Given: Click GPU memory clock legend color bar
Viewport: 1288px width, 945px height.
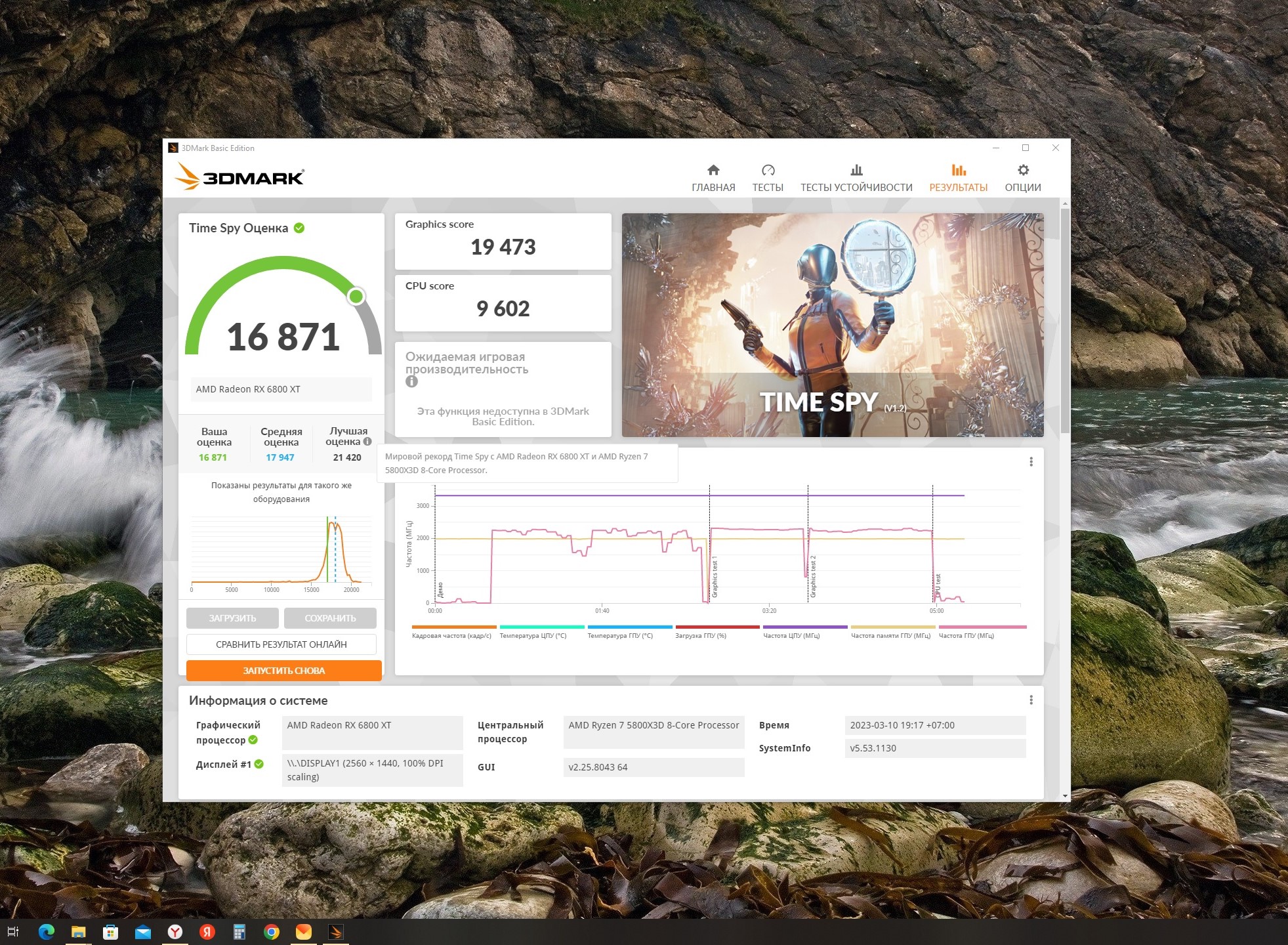Looking at the screenshot, I should [x=892, y=627].
